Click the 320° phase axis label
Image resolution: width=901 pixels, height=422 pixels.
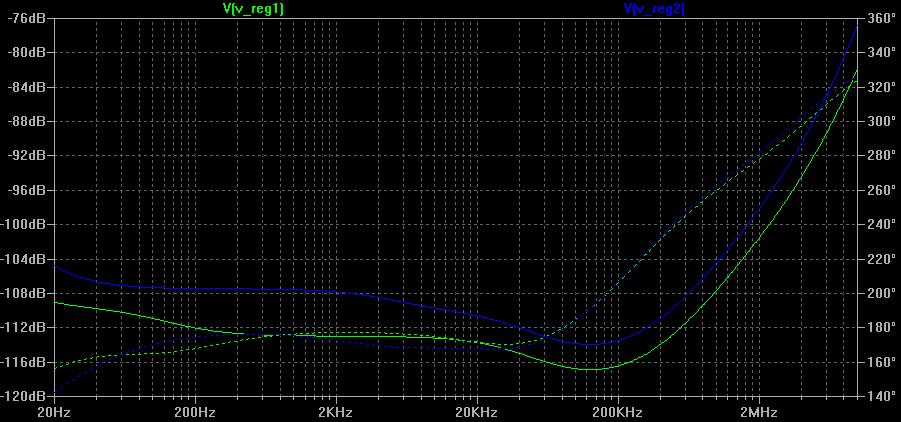tap(881, 87)
